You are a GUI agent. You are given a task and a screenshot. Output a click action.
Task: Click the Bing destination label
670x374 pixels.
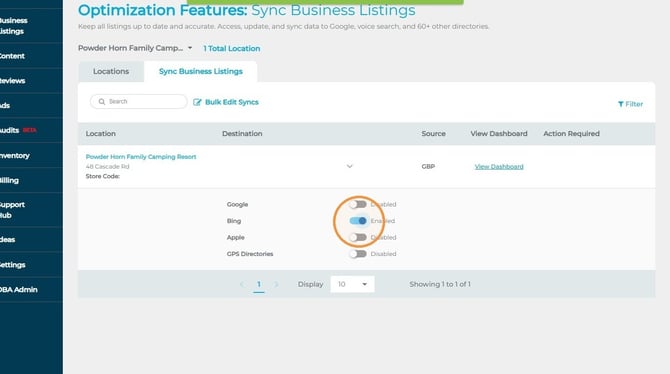pos(234,221)
